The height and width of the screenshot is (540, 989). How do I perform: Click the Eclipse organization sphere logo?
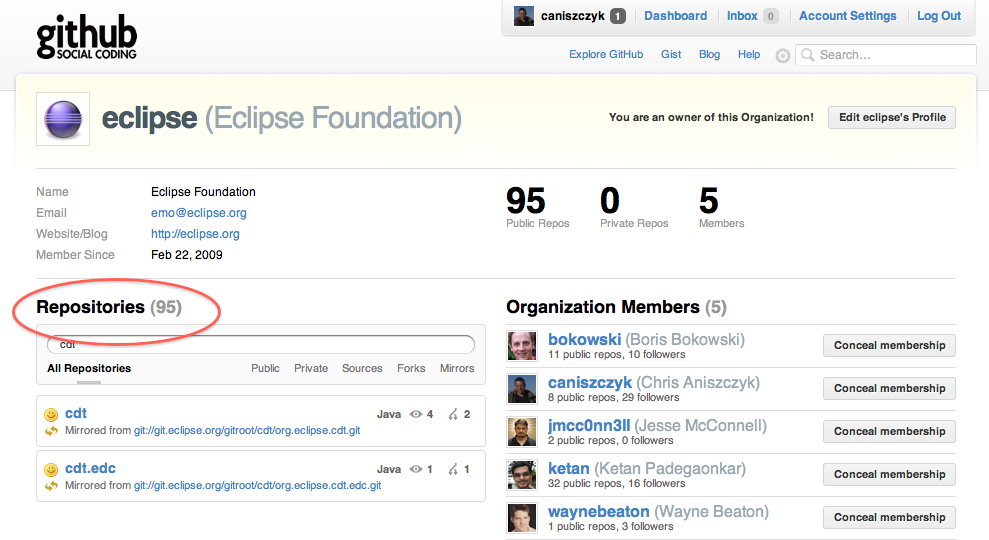click(63, 119)
